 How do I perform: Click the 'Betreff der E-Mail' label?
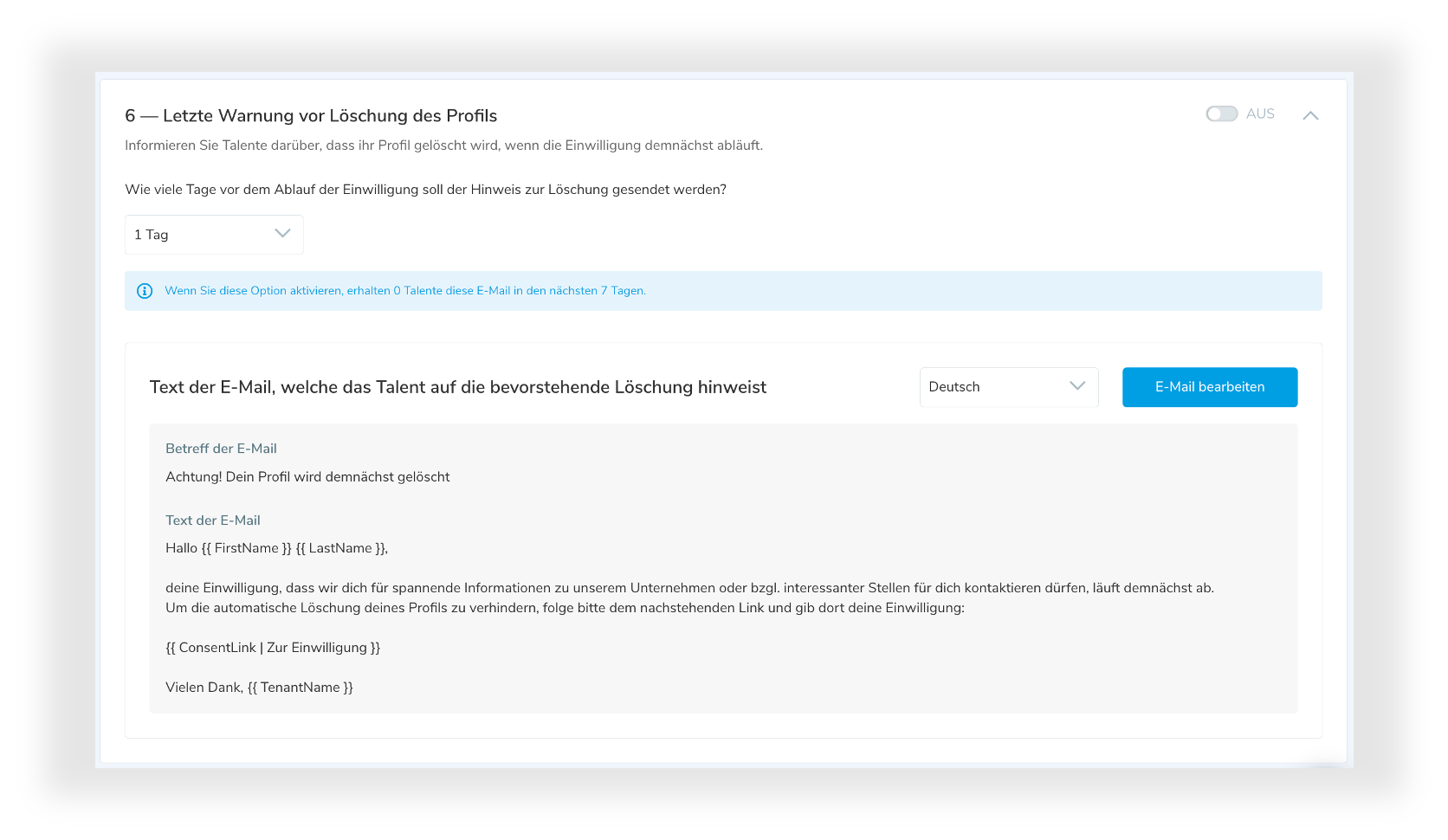(x=221, y=449)
